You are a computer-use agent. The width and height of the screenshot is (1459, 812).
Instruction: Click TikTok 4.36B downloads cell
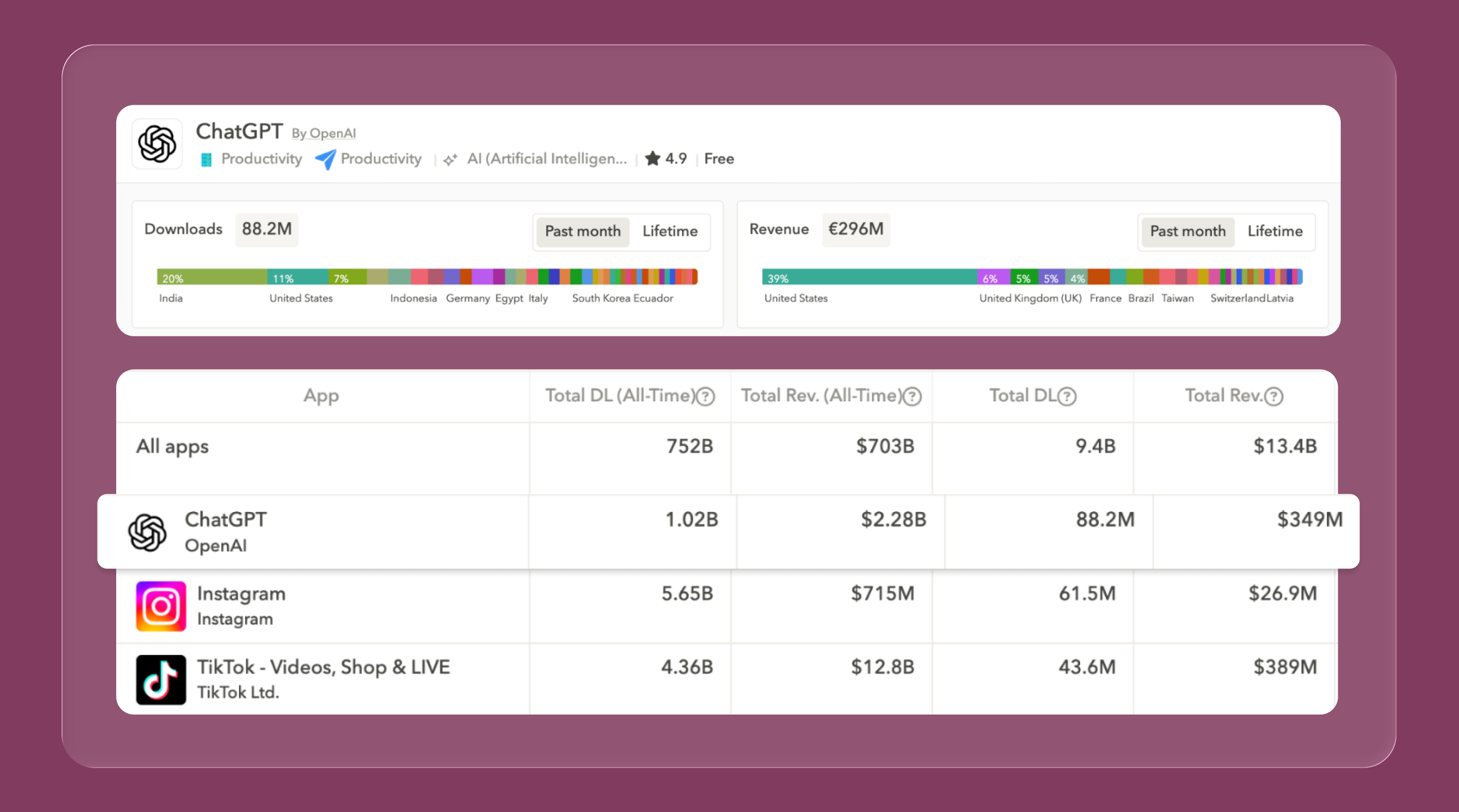coord(687,667)
